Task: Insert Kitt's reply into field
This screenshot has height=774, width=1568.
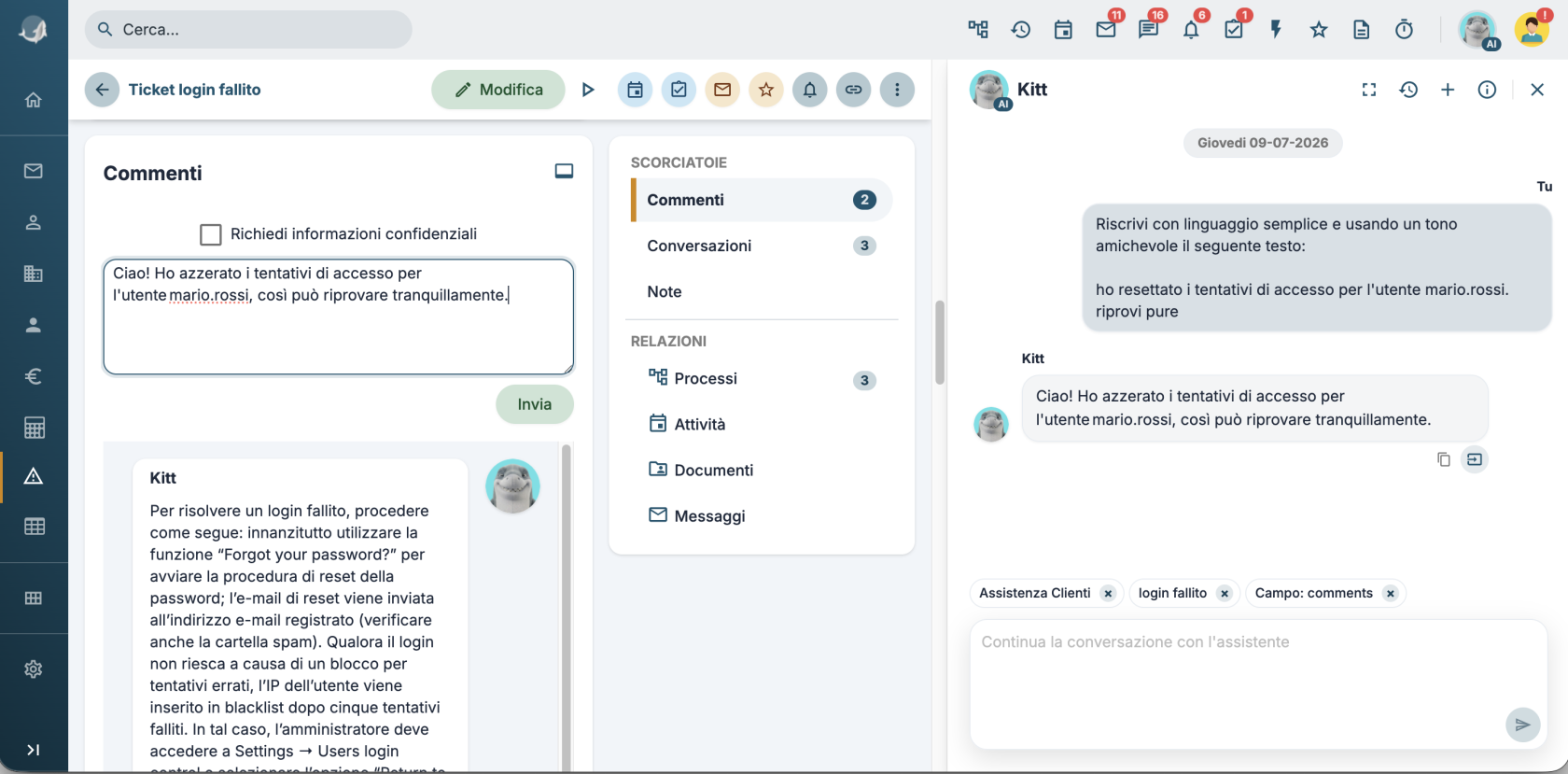Action: pyautogui.click(x=1475, y=459)
